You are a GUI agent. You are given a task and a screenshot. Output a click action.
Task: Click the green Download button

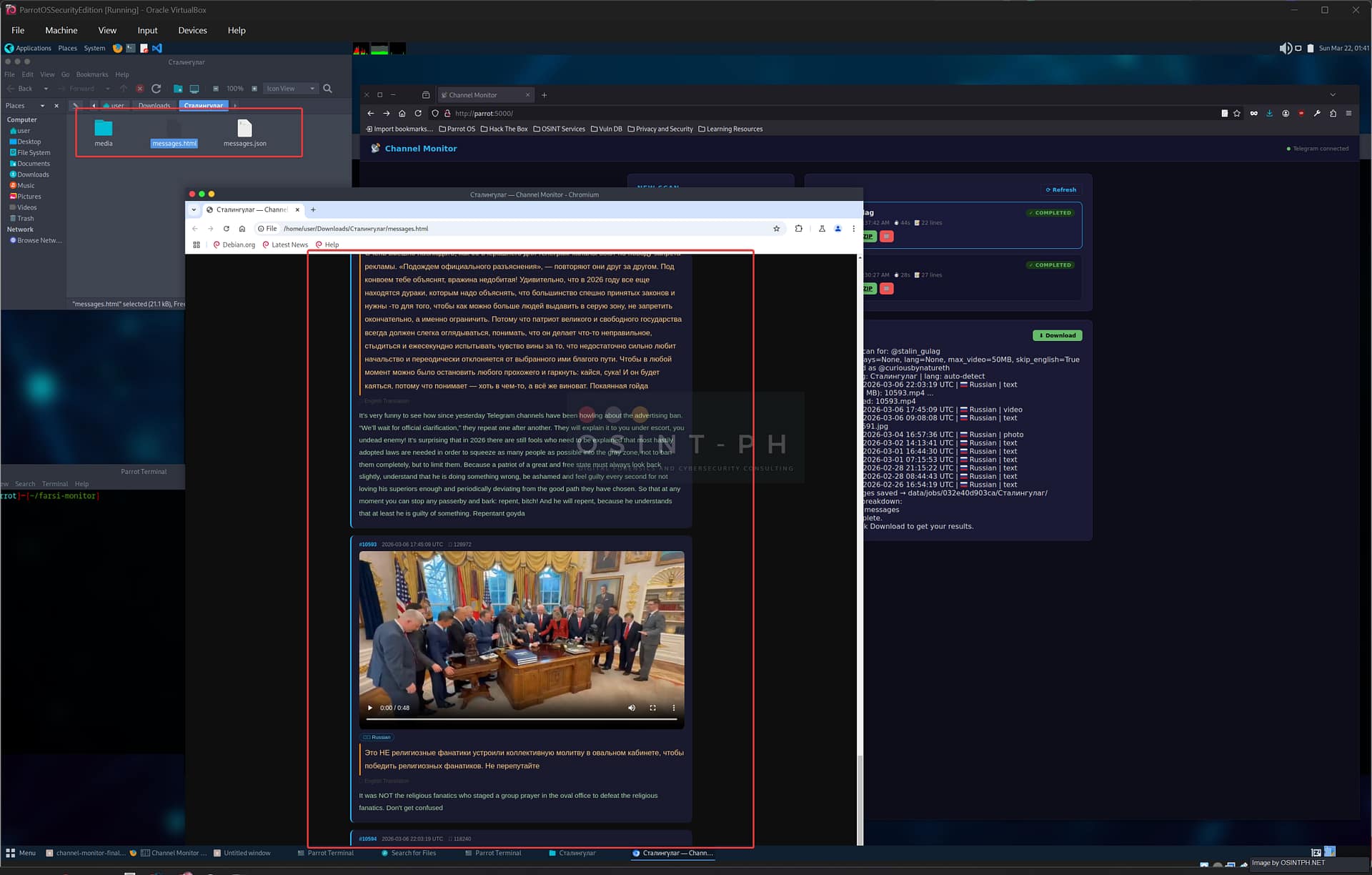coord(1057,335)
